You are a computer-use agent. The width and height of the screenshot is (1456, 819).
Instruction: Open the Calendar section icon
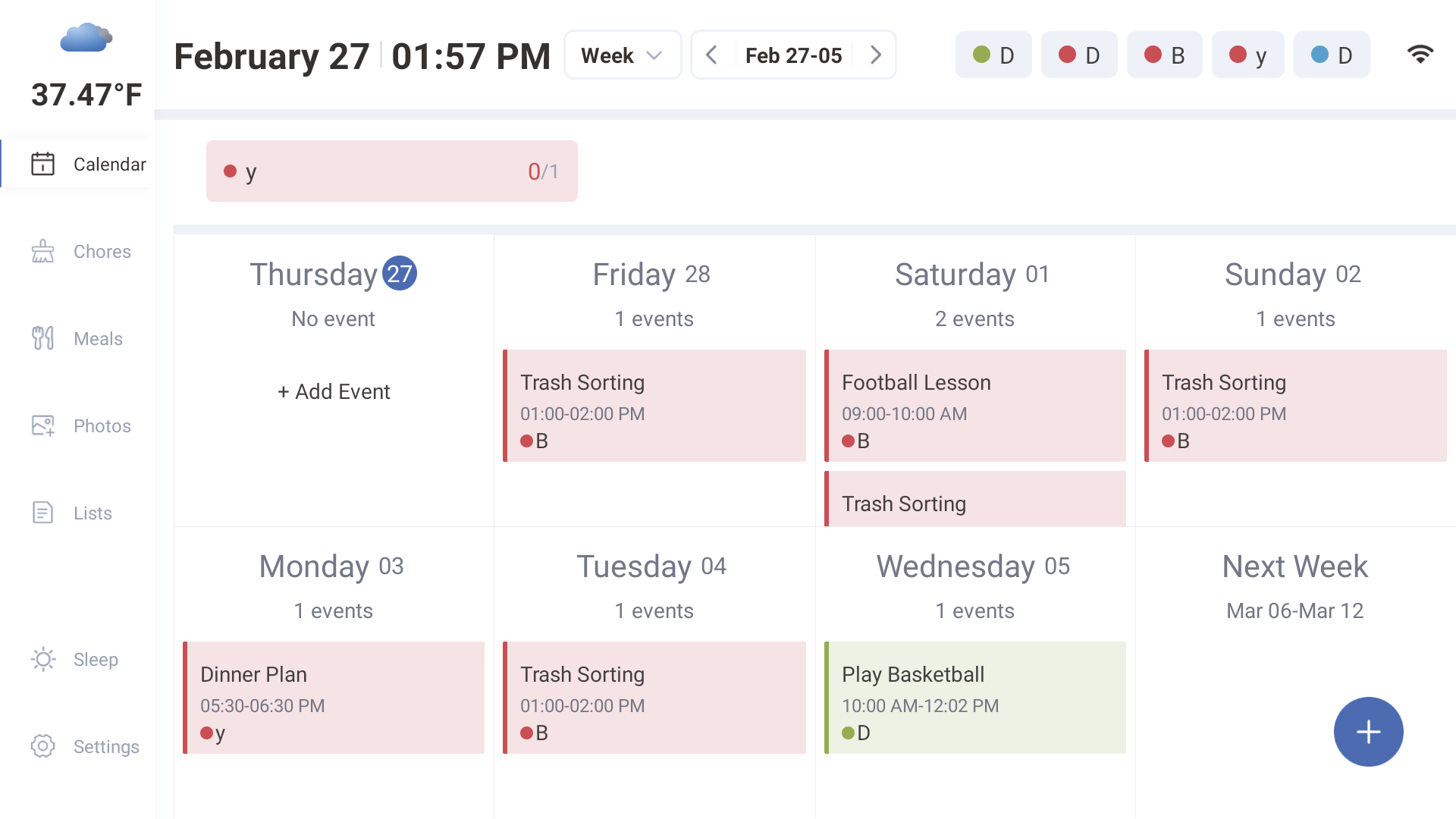[x=43, y=164]
